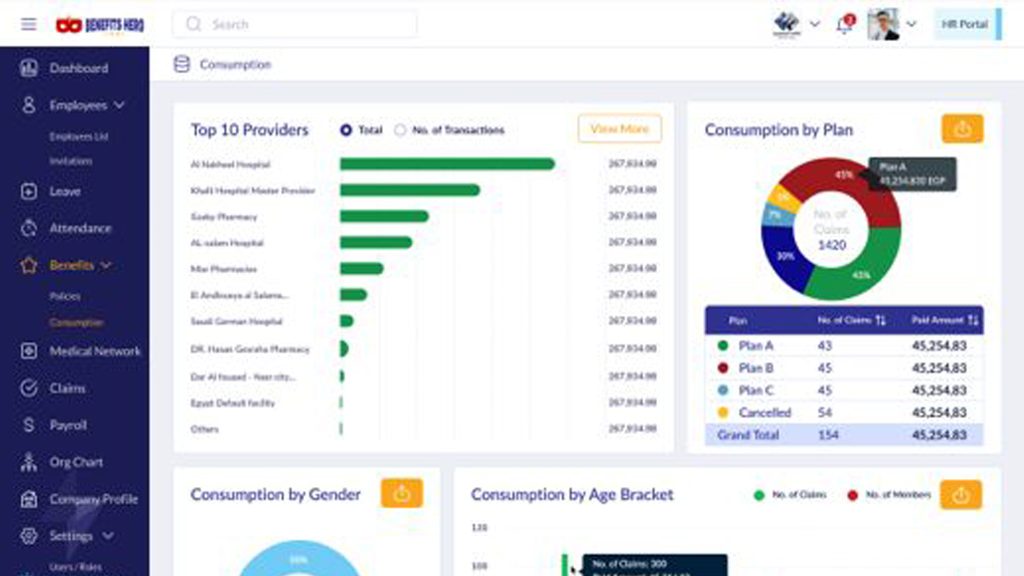Click the HR Portal button
This screenshot has width=1024, height=576.
tap(968, 24)
